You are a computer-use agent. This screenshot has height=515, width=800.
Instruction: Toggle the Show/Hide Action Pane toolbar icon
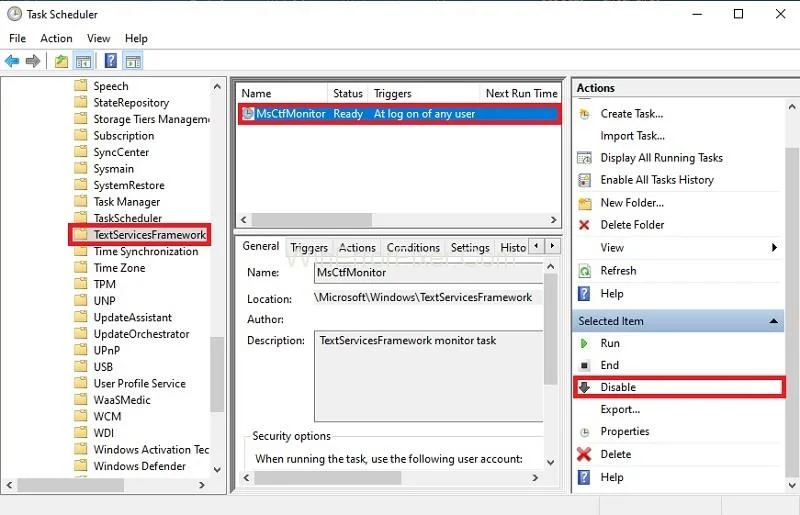click(x=133, y=61)
